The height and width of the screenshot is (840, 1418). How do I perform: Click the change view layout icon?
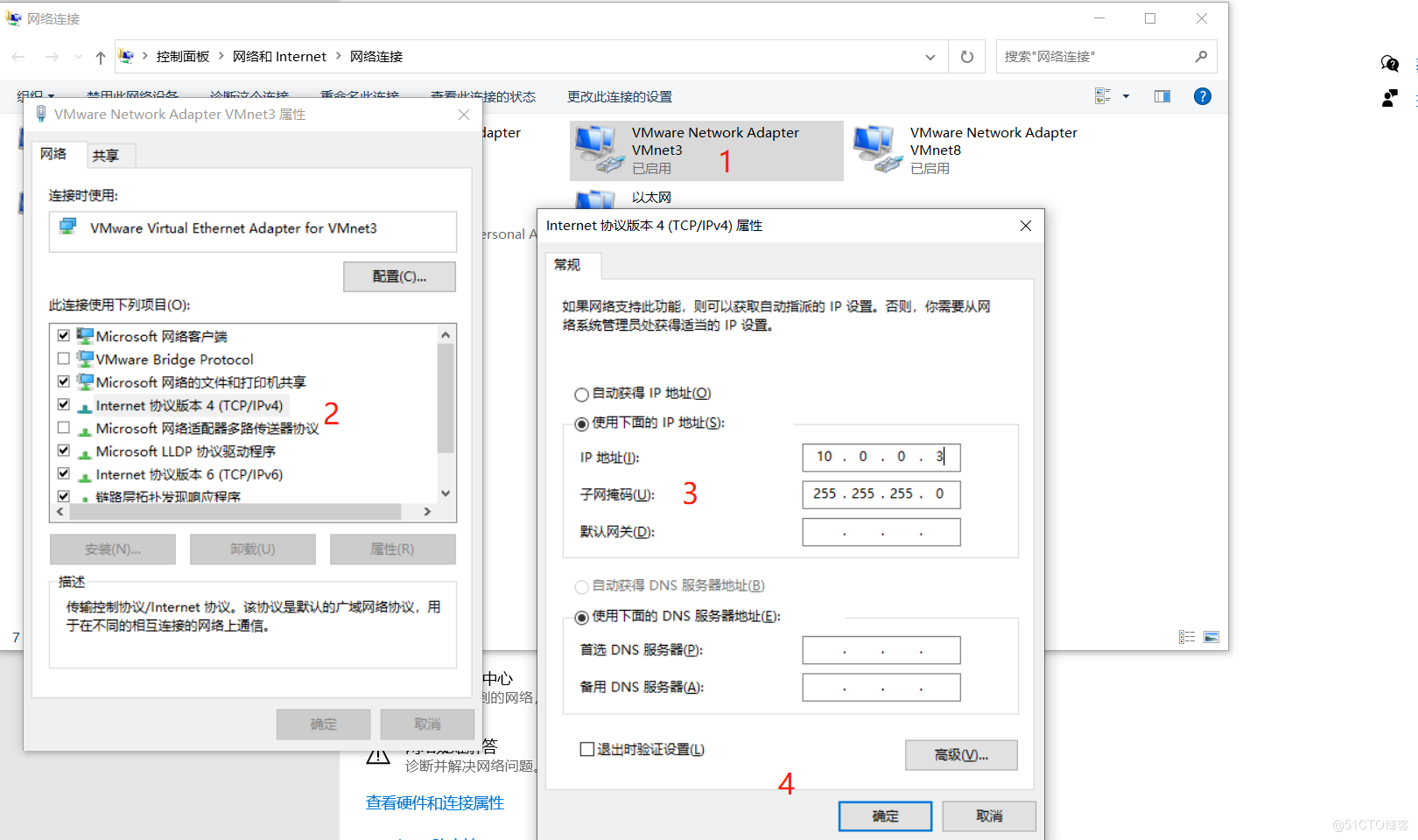click(1103, 96)
